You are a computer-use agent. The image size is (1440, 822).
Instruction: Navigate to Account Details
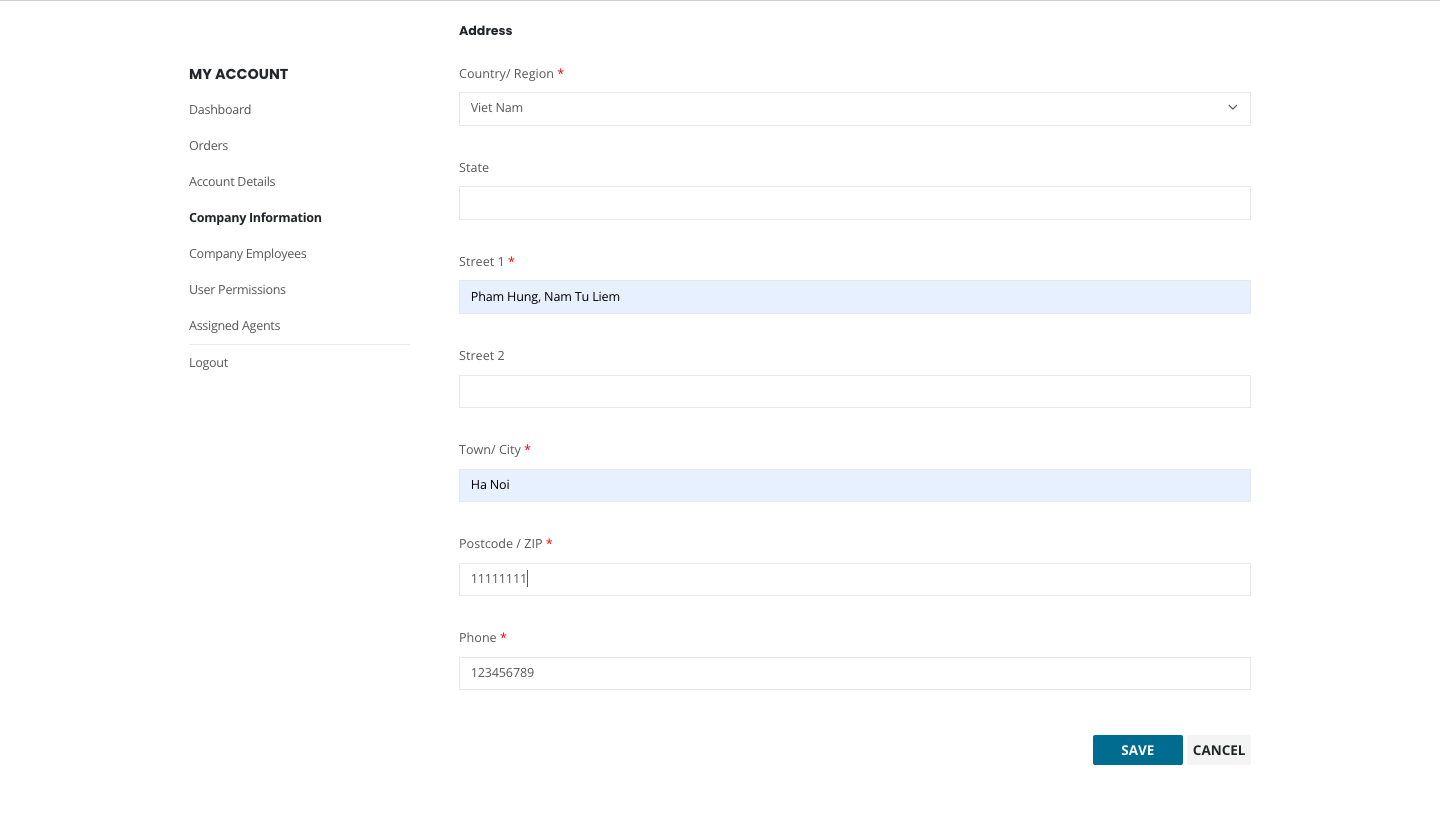[x=232, y=182]
